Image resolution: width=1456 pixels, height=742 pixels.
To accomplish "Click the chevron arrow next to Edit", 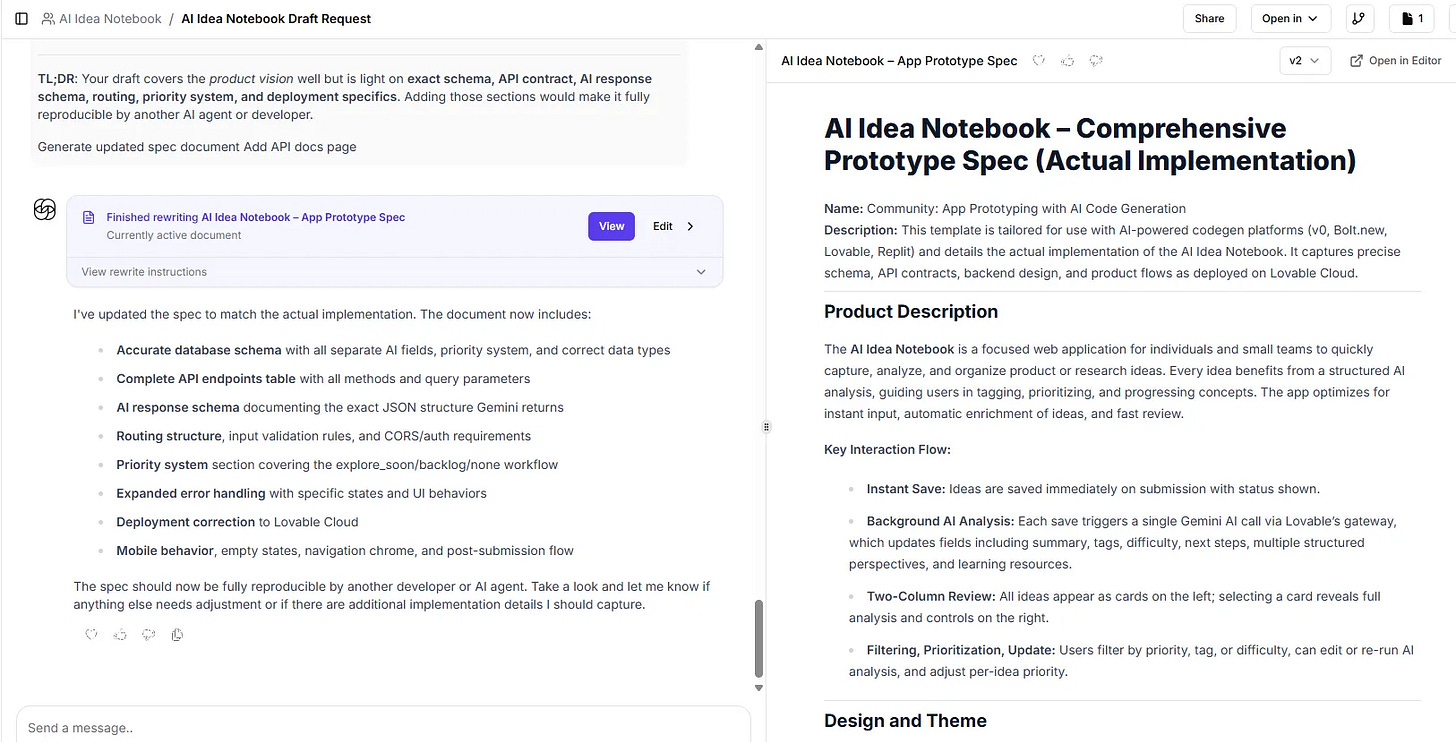I will (x=690, y=226).
